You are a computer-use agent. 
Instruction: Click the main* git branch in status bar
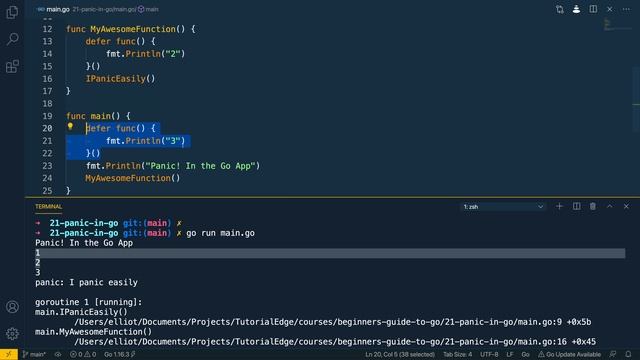(x=34, y=354)
